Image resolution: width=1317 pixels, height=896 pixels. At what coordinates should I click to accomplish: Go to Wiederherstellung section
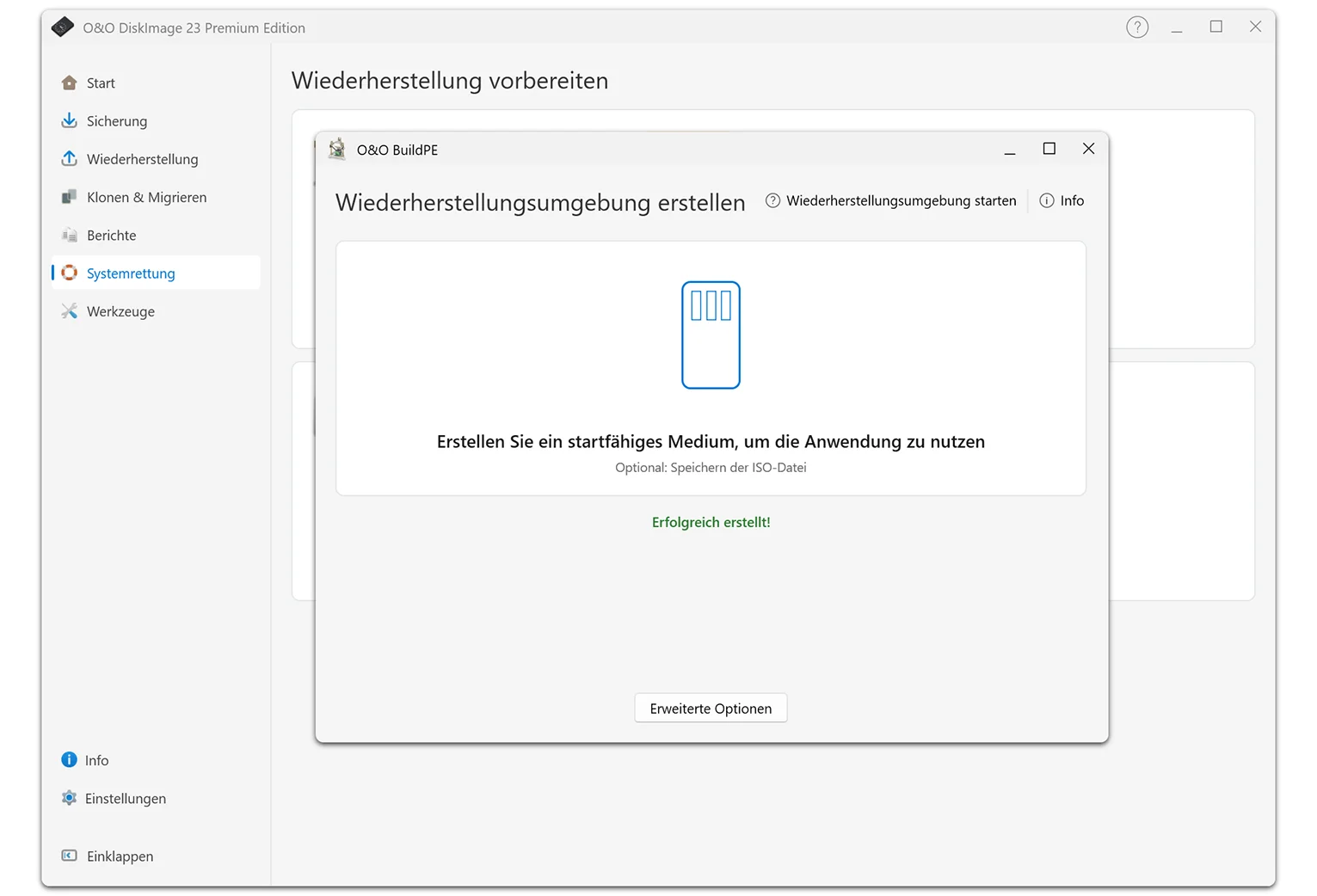(x=156, y=158)
